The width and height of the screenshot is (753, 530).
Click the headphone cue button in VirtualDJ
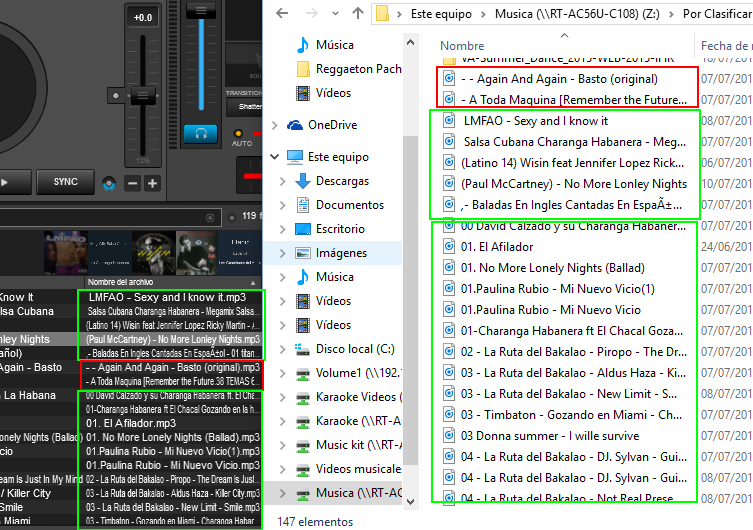[201, 134]
